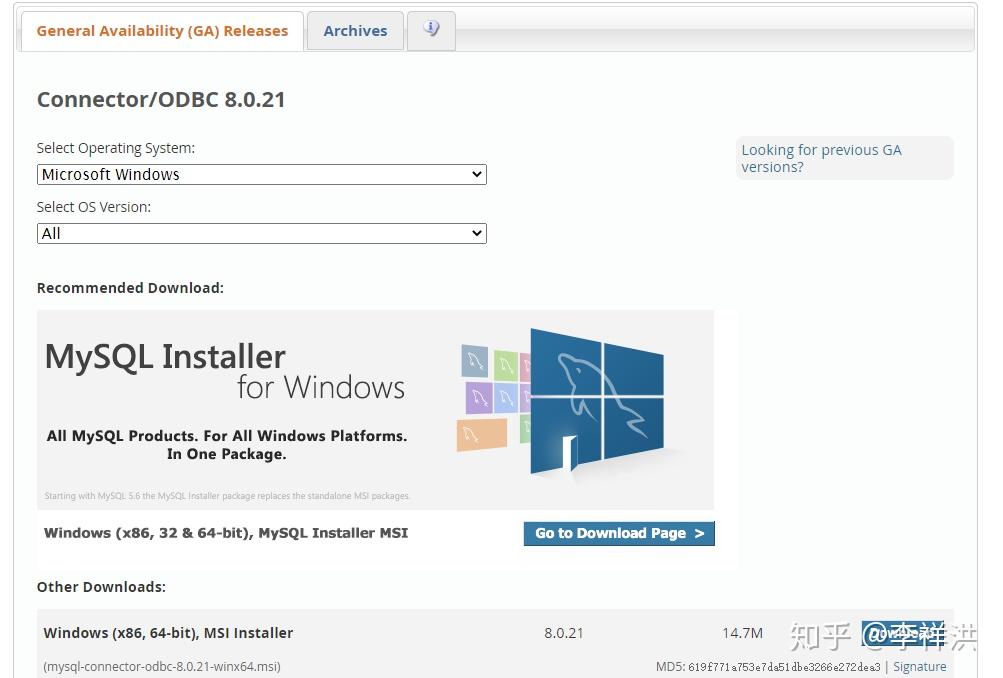This screenshot has height=678, width=1003.
Task: Click the mysql-connector-odbc-8.0.21-winx64.msi filename
Action: point(162,666)
